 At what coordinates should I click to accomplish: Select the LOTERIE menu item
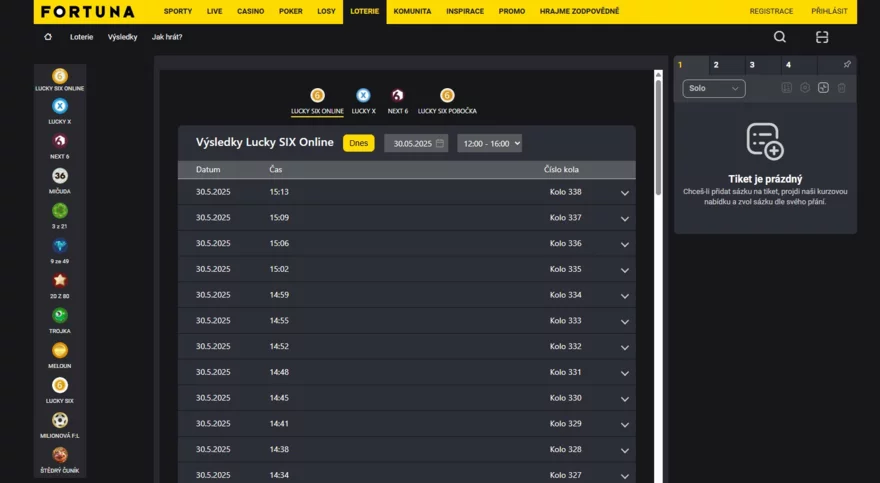(x=365, y=11)
